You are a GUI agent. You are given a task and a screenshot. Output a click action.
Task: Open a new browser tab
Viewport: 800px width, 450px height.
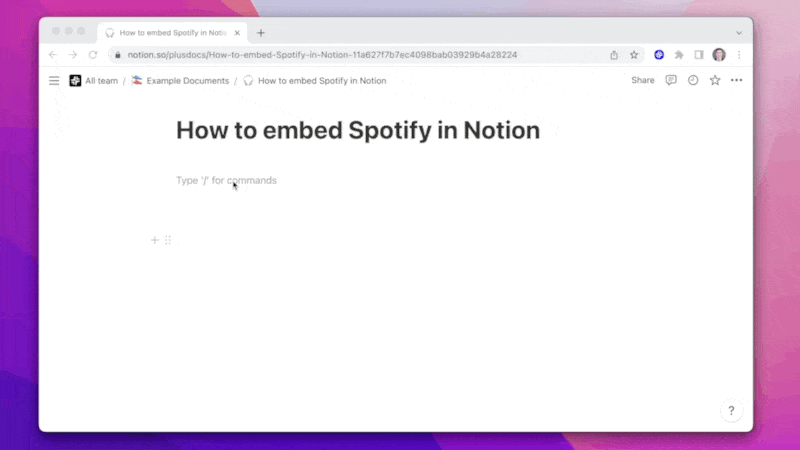click(261, 32)
